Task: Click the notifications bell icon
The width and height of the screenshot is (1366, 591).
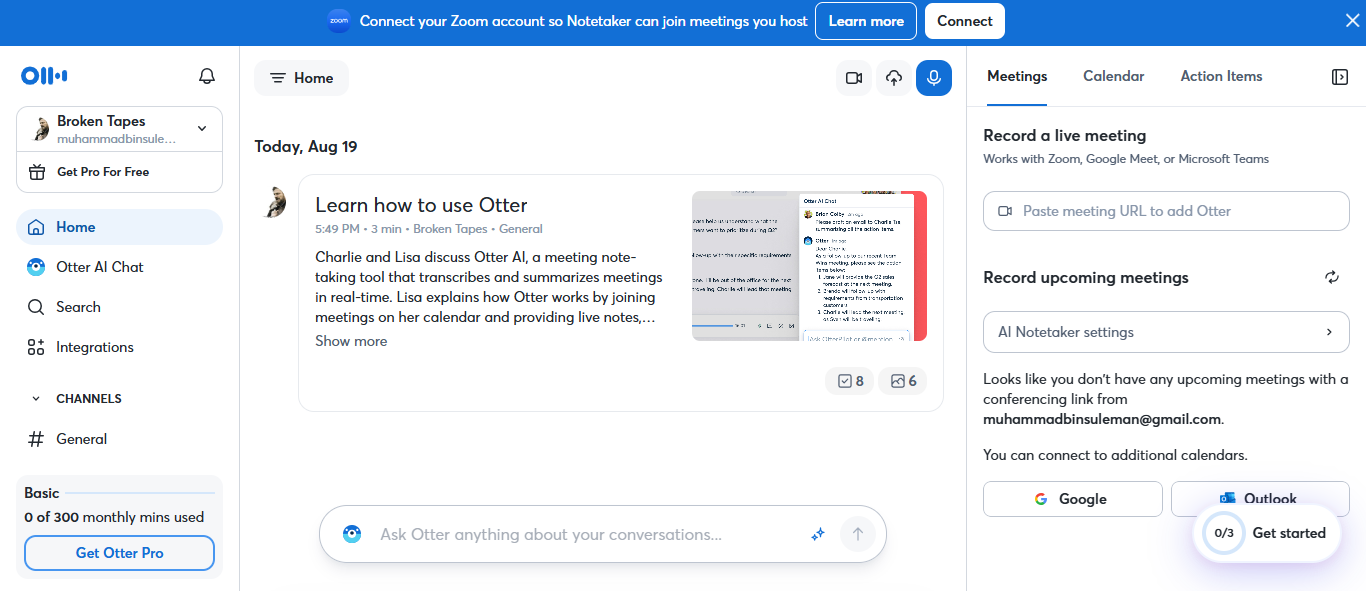Action: 207,76
